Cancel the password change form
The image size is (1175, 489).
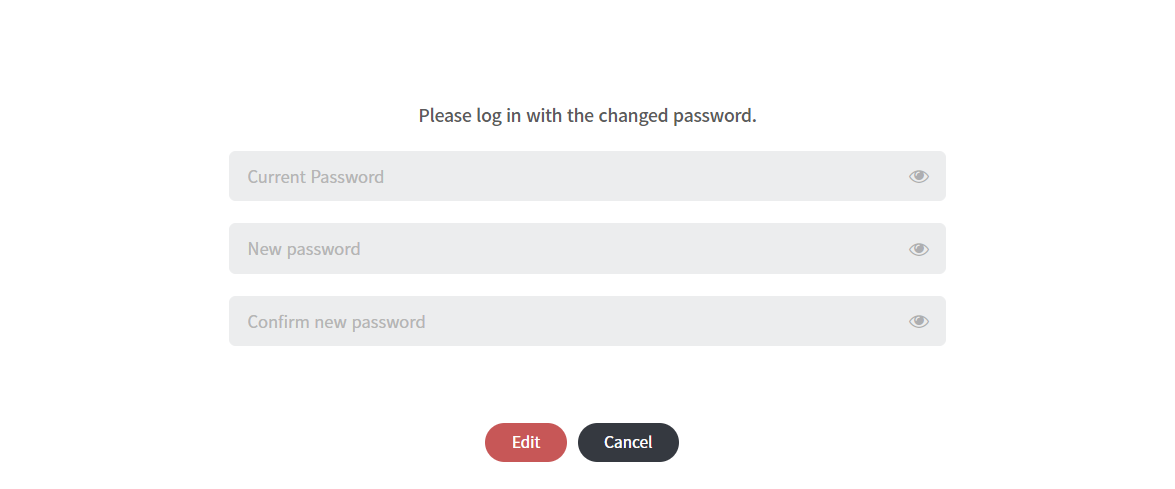[628, 442]
